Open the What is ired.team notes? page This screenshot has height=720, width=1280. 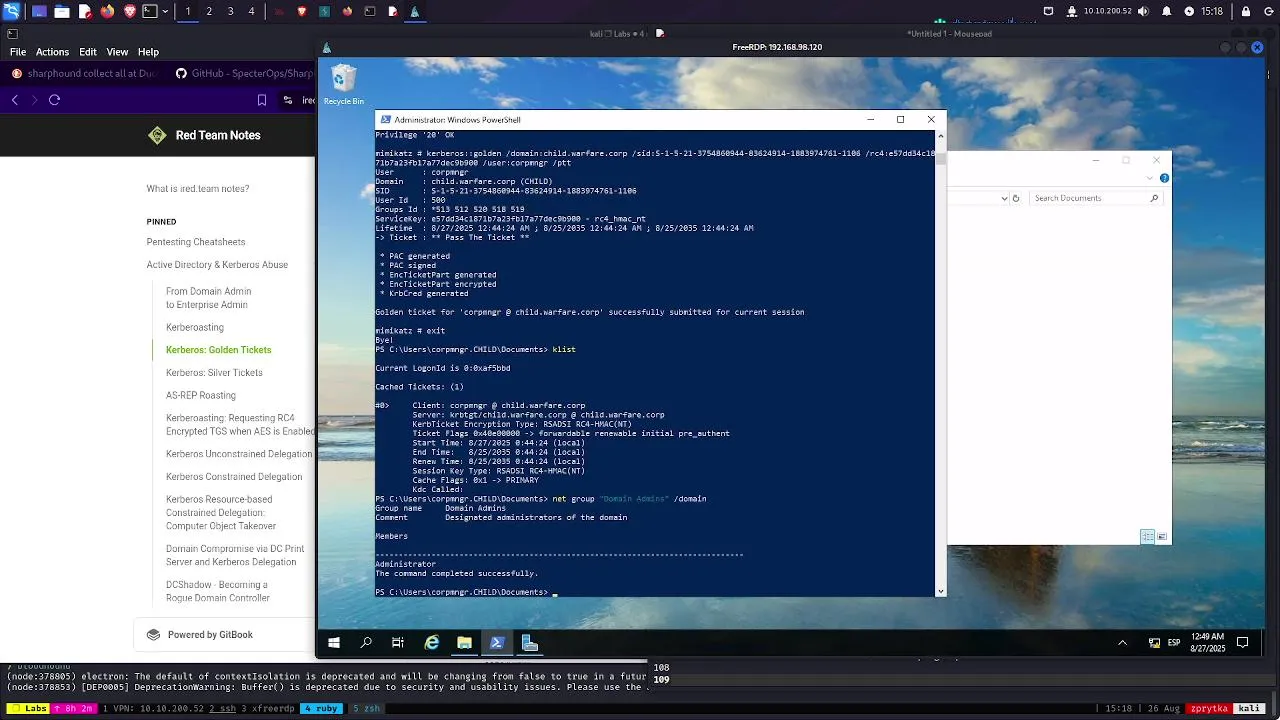pos(198,188)
